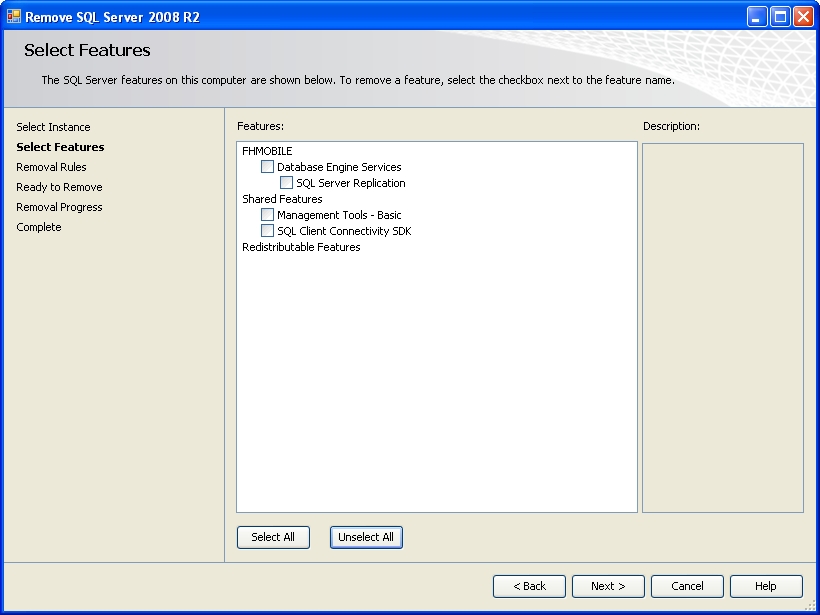Go back with the < Back button

pos(529,586)
